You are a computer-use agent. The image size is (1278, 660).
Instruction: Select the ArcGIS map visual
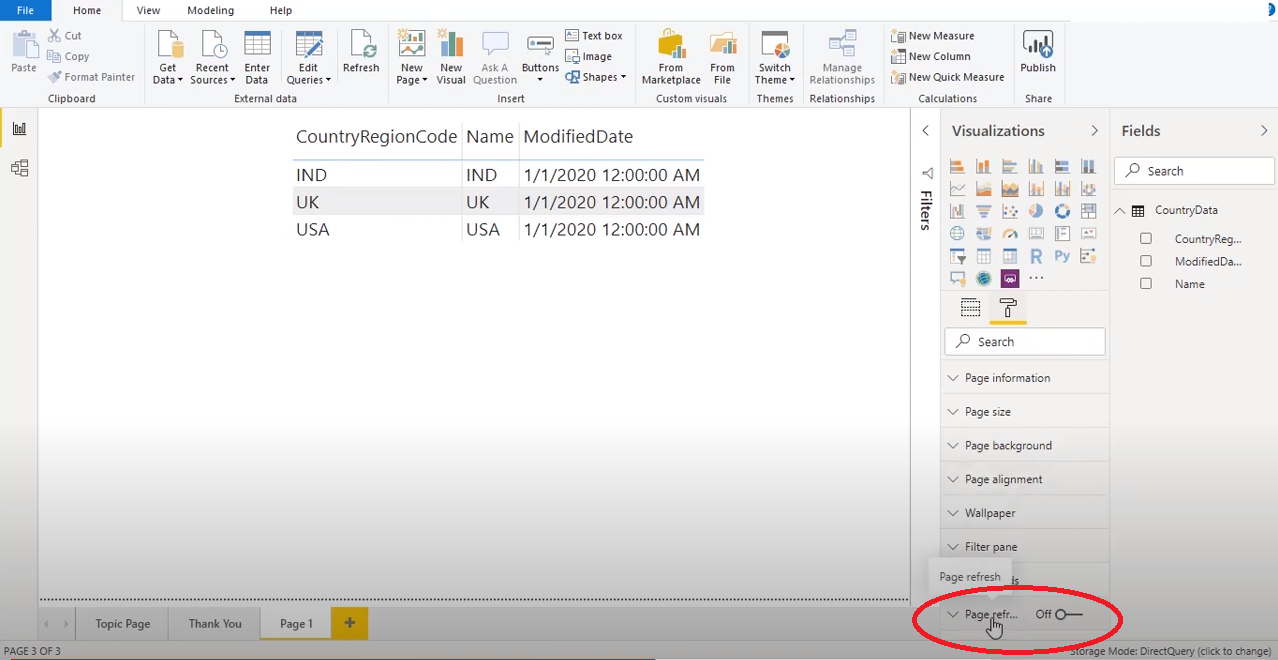pyautogui.click(x=984, y=278)
